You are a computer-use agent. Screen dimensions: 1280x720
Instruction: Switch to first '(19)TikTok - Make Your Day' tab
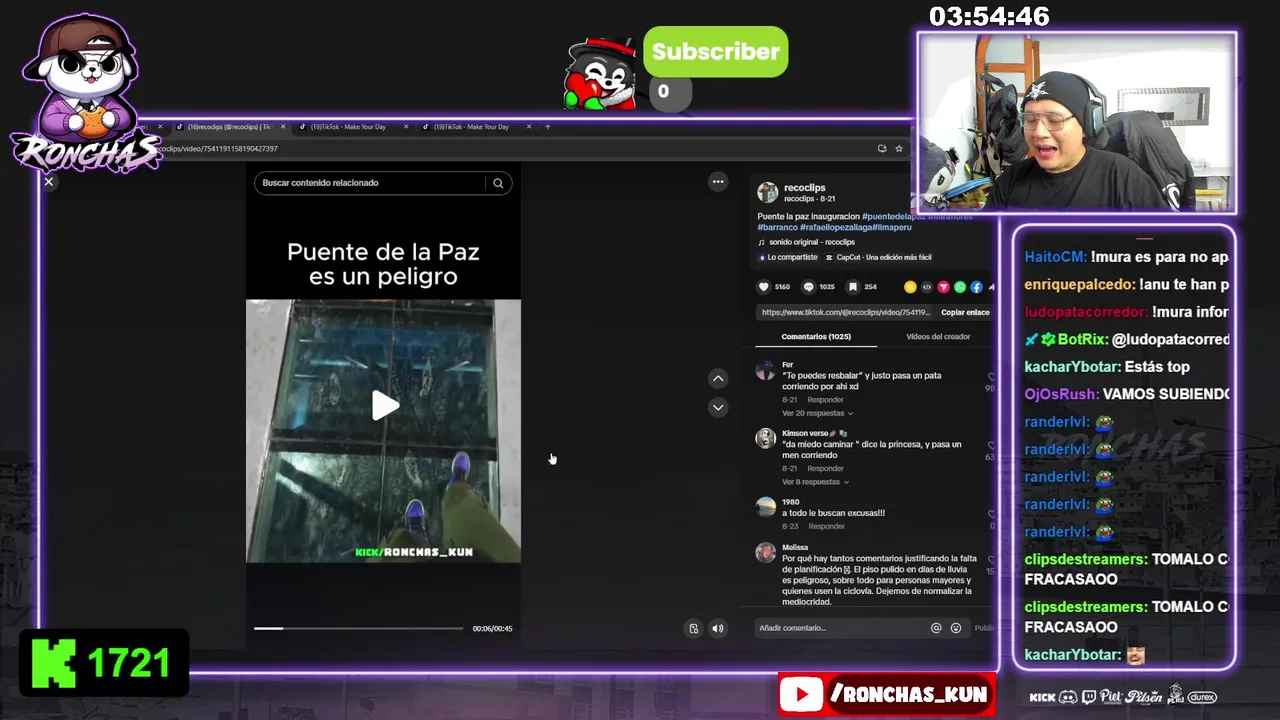[353, 127]
